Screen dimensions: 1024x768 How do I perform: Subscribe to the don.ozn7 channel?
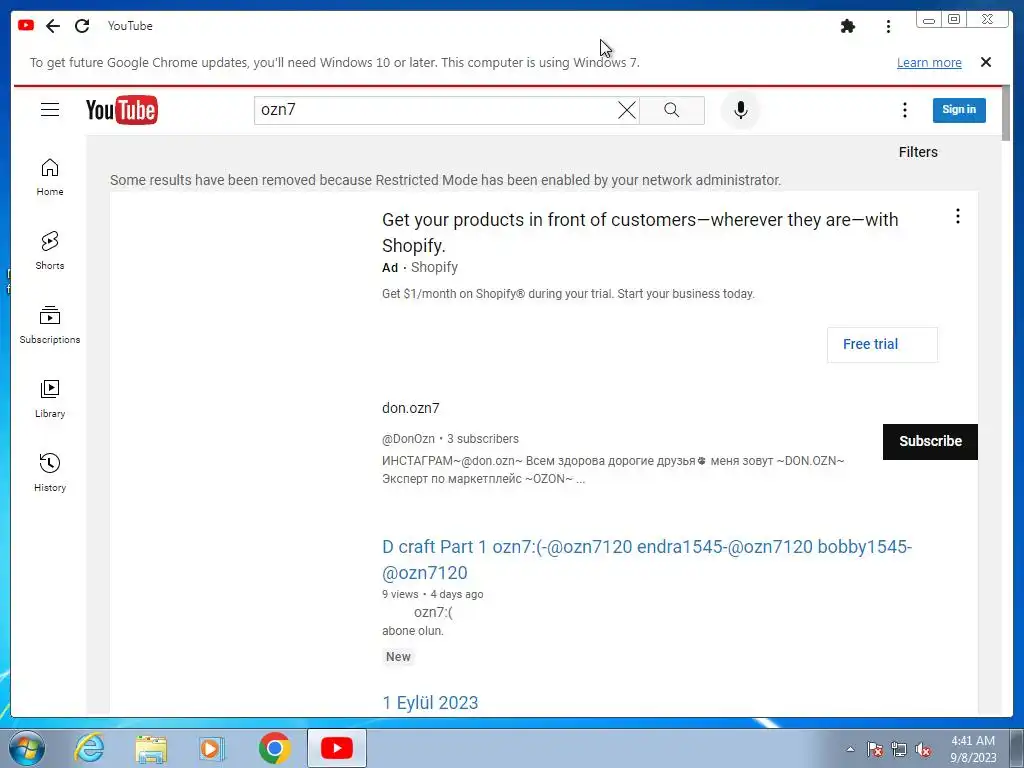[x=930, y=441]
